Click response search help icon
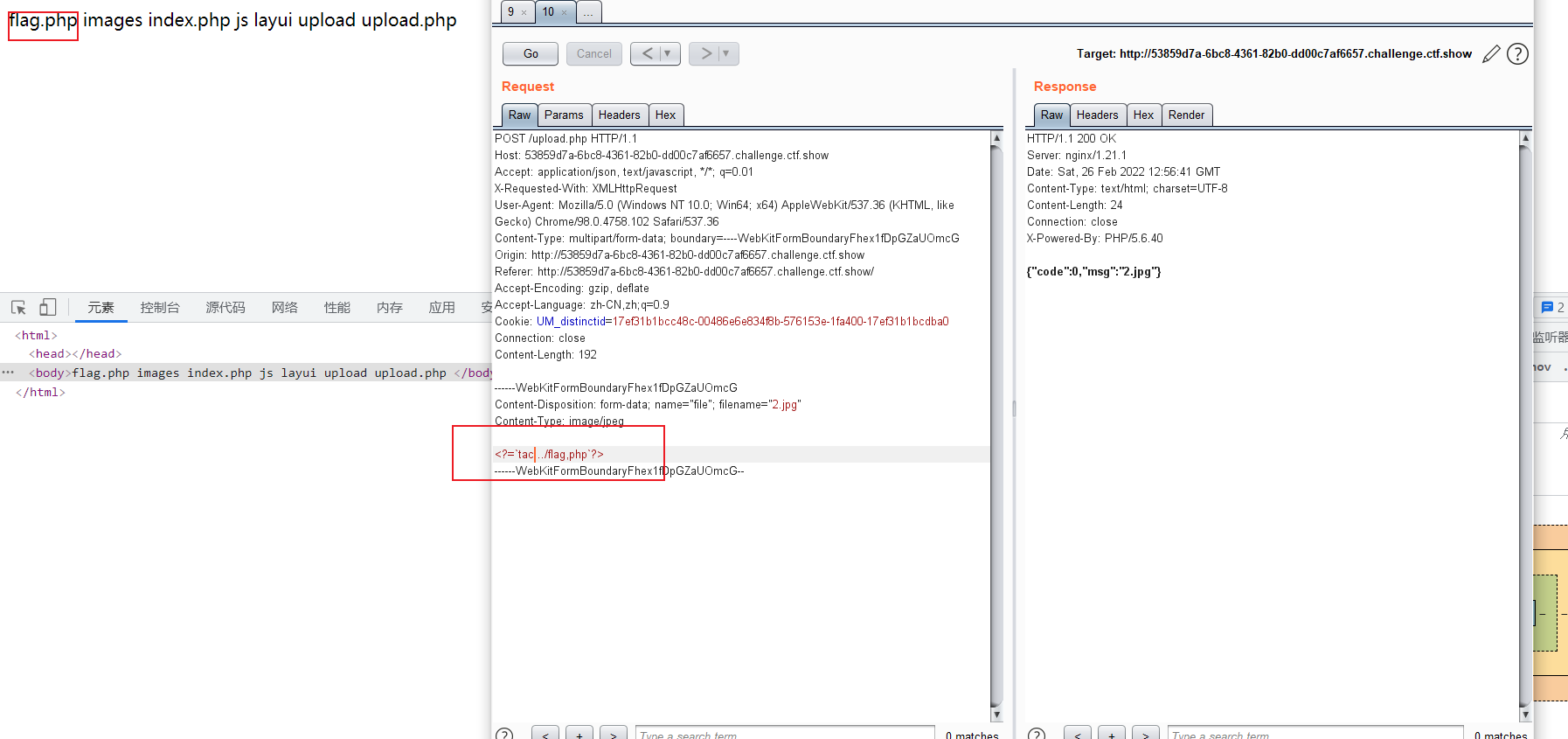 1037,735
